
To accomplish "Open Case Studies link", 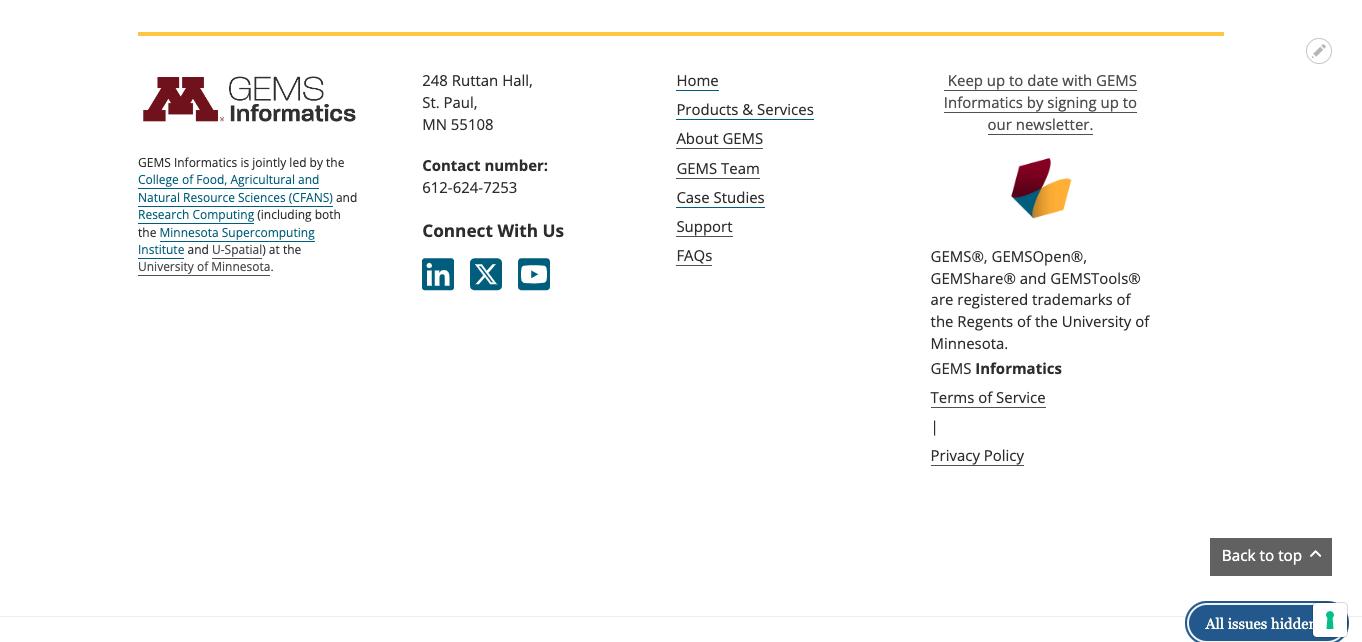I will coord(720,198).
